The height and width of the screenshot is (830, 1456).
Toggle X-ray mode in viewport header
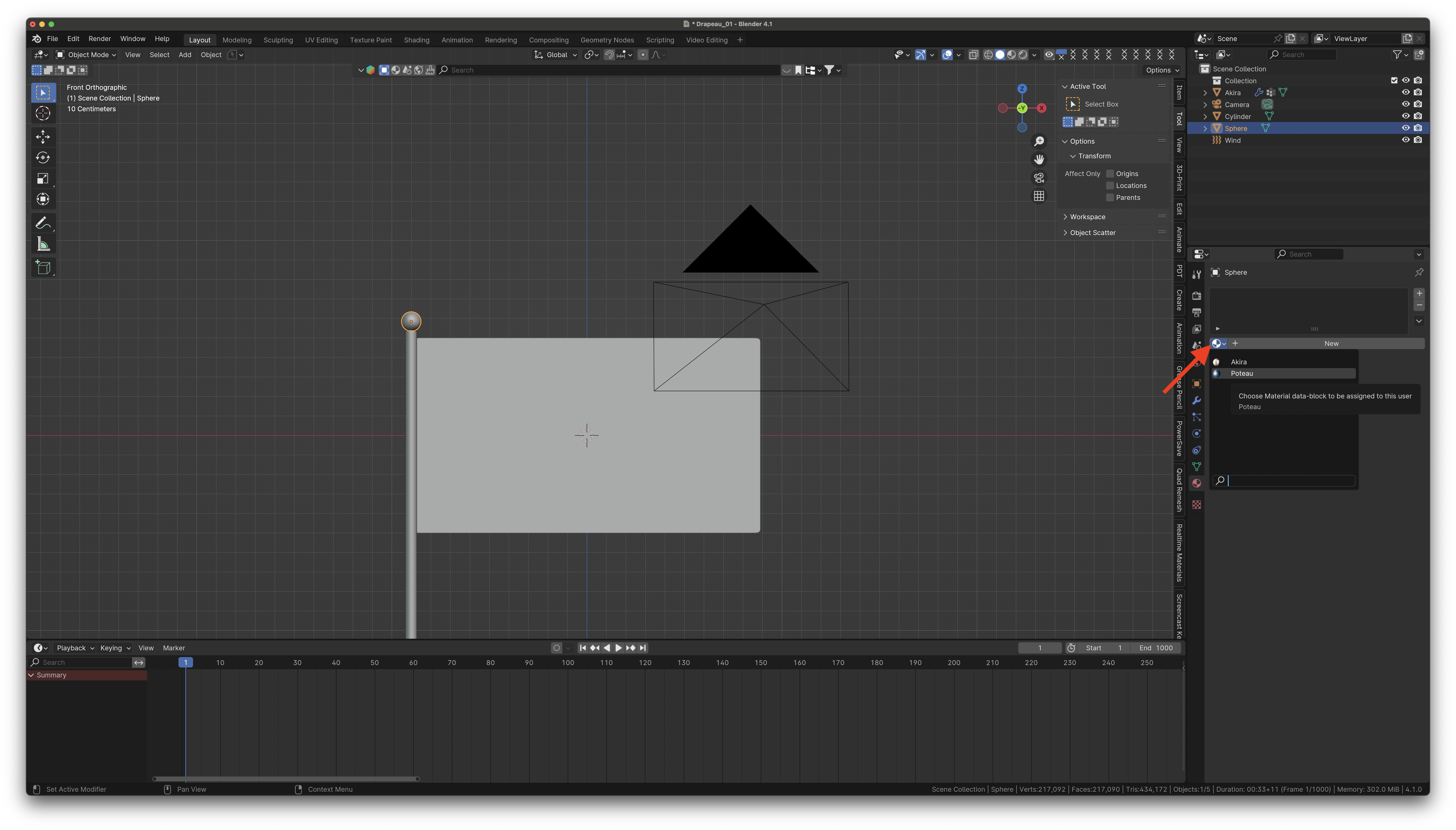point(974,55)
